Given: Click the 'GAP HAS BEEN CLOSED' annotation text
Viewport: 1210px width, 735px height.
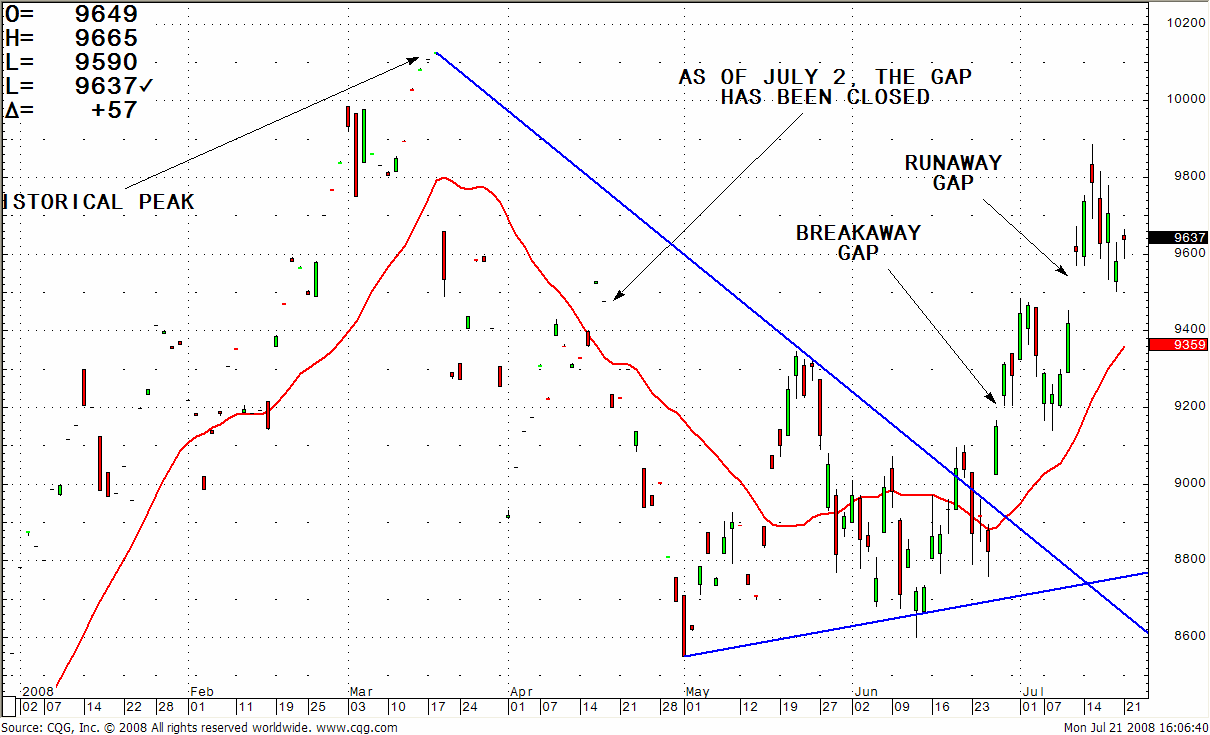Looking at the screenshot, I should point(825,87).
